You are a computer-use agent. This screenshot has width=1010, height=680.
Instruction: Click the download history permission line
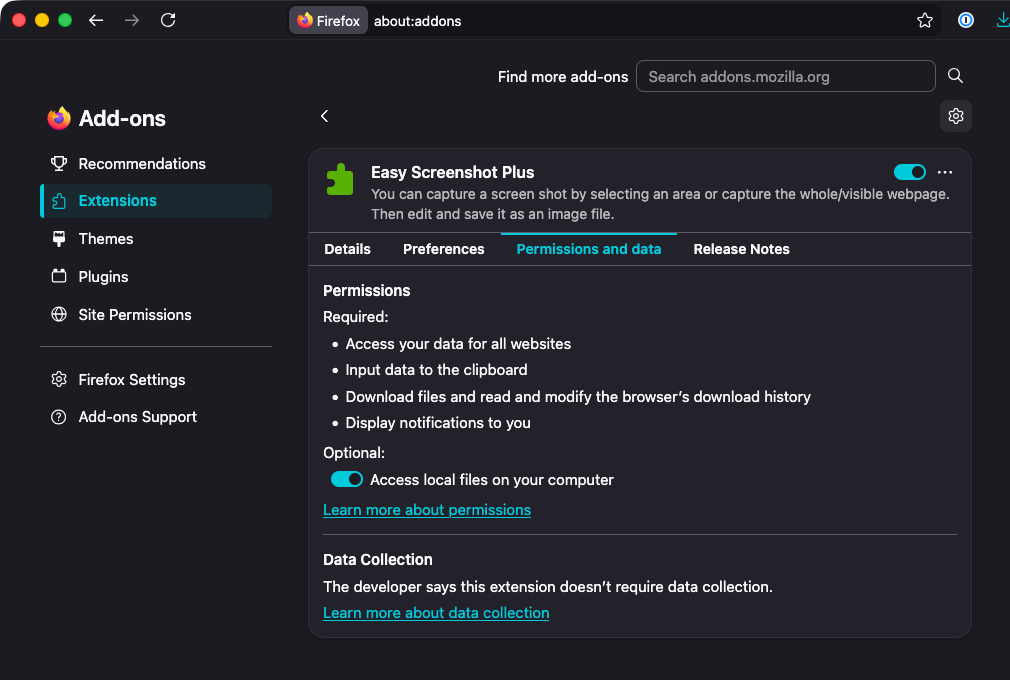pyautogui.click(x=578, y=397)
